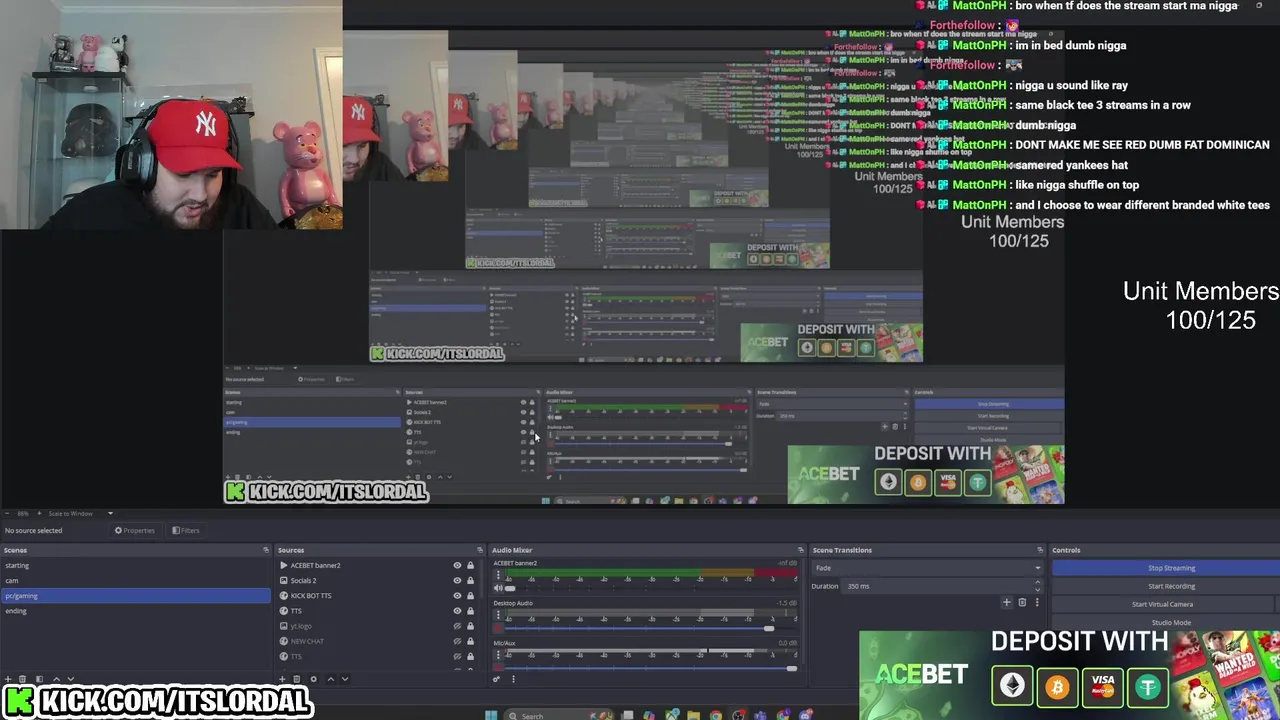Viewport: 1280px width, 720px height.
Task: Select the ending scene
Action: coord(135,611)
